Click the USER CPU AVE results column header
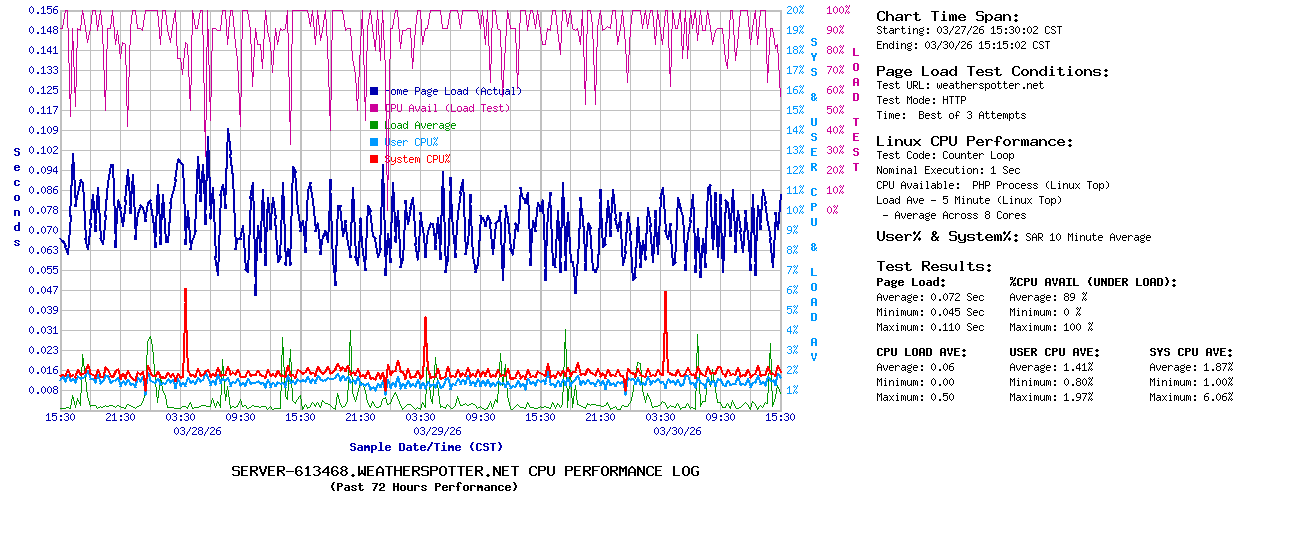Viewport: 1300px width, 550px height. pos(1054,352)
